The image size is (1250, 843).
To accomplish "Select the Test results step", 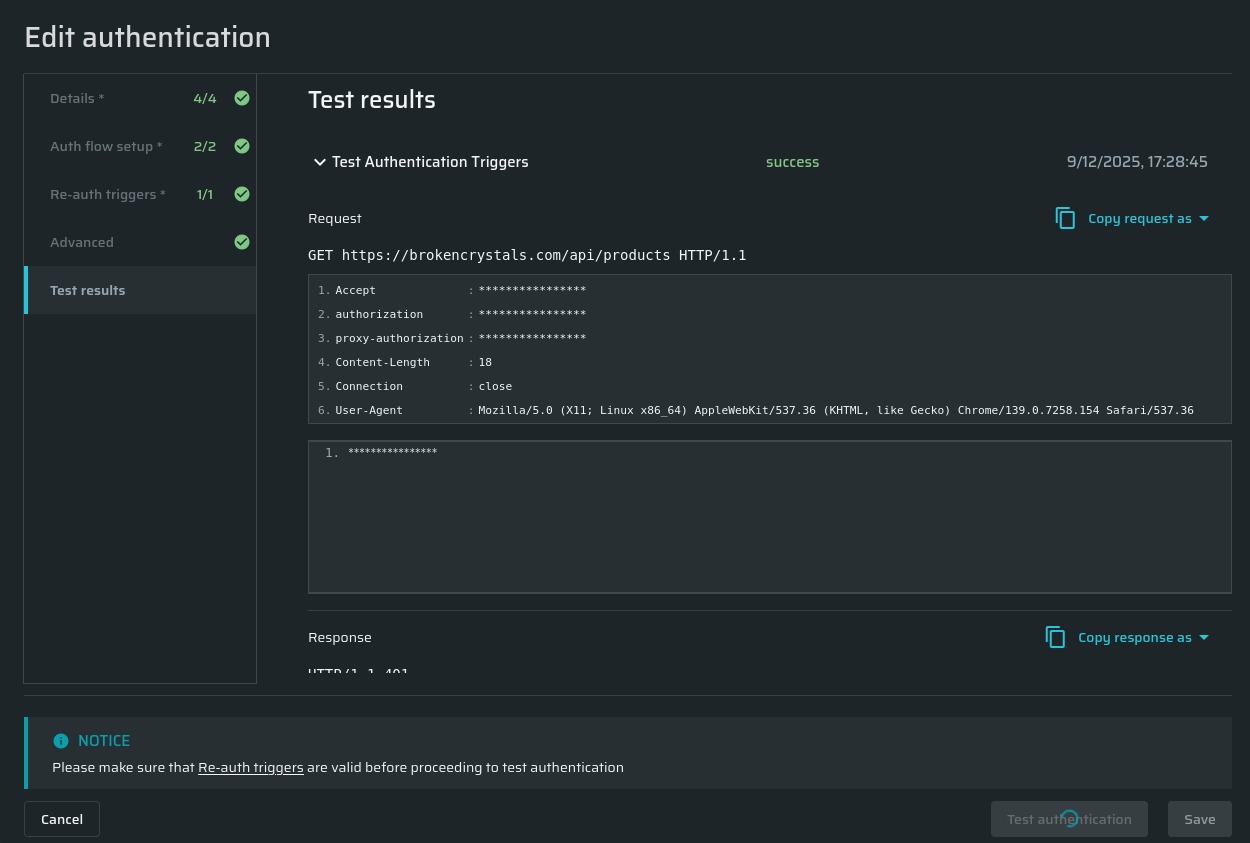I will point(140,290).
